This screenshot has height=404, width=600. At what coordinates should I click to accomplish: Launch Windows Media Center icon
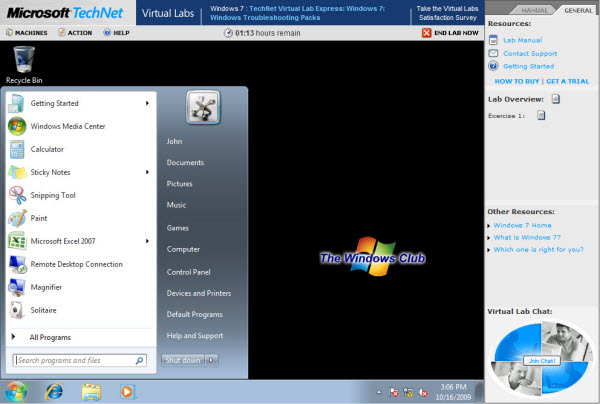pyautogui.click(x=17, y=126)
